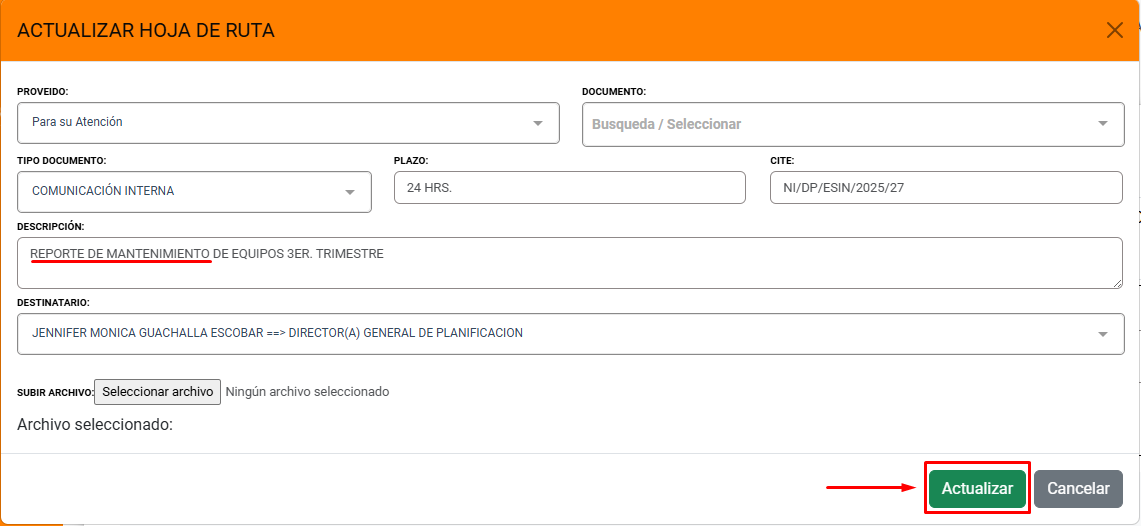Click the Documento dropdown arrow icon
This screenshot has height=526, width=1141.
(x=1103, y=125)
